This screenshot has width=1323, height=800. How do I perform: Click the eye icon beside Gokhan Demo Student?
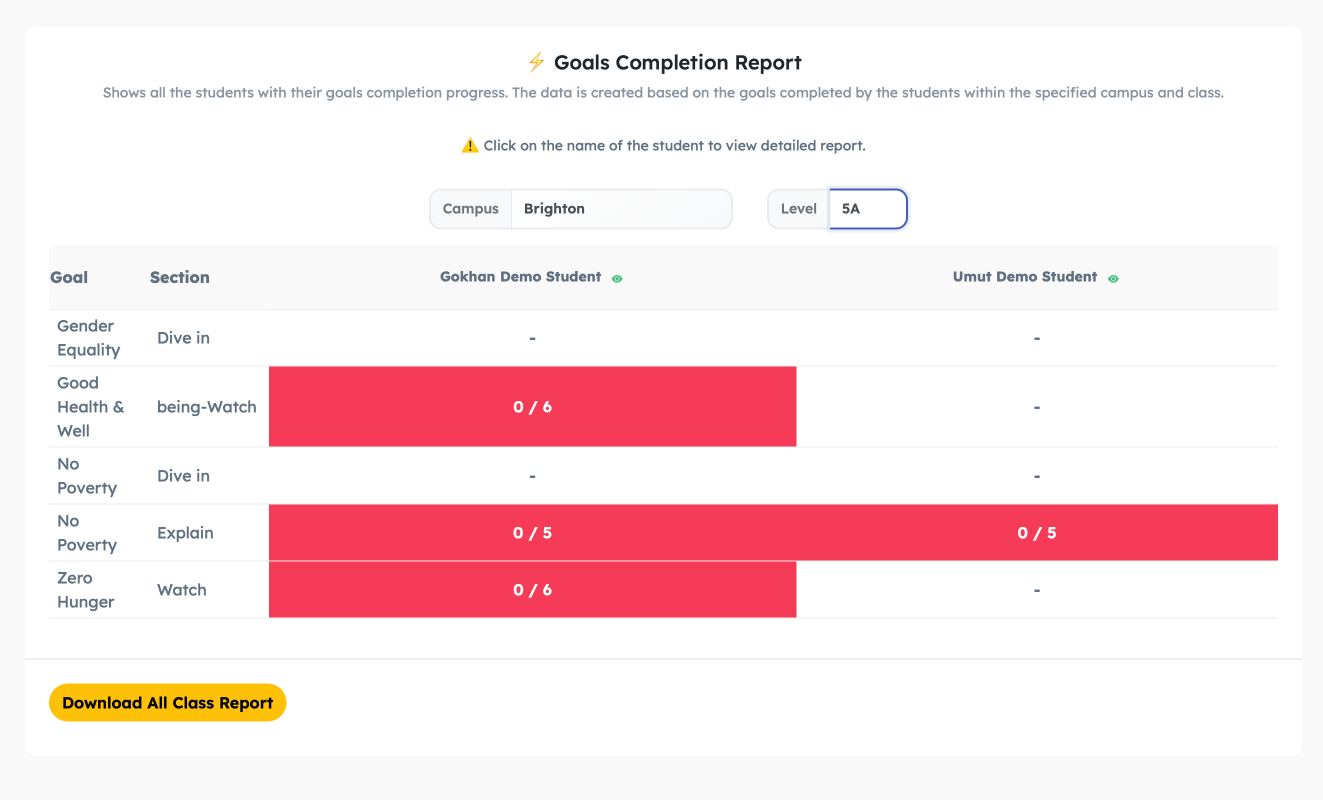(617, 279)
